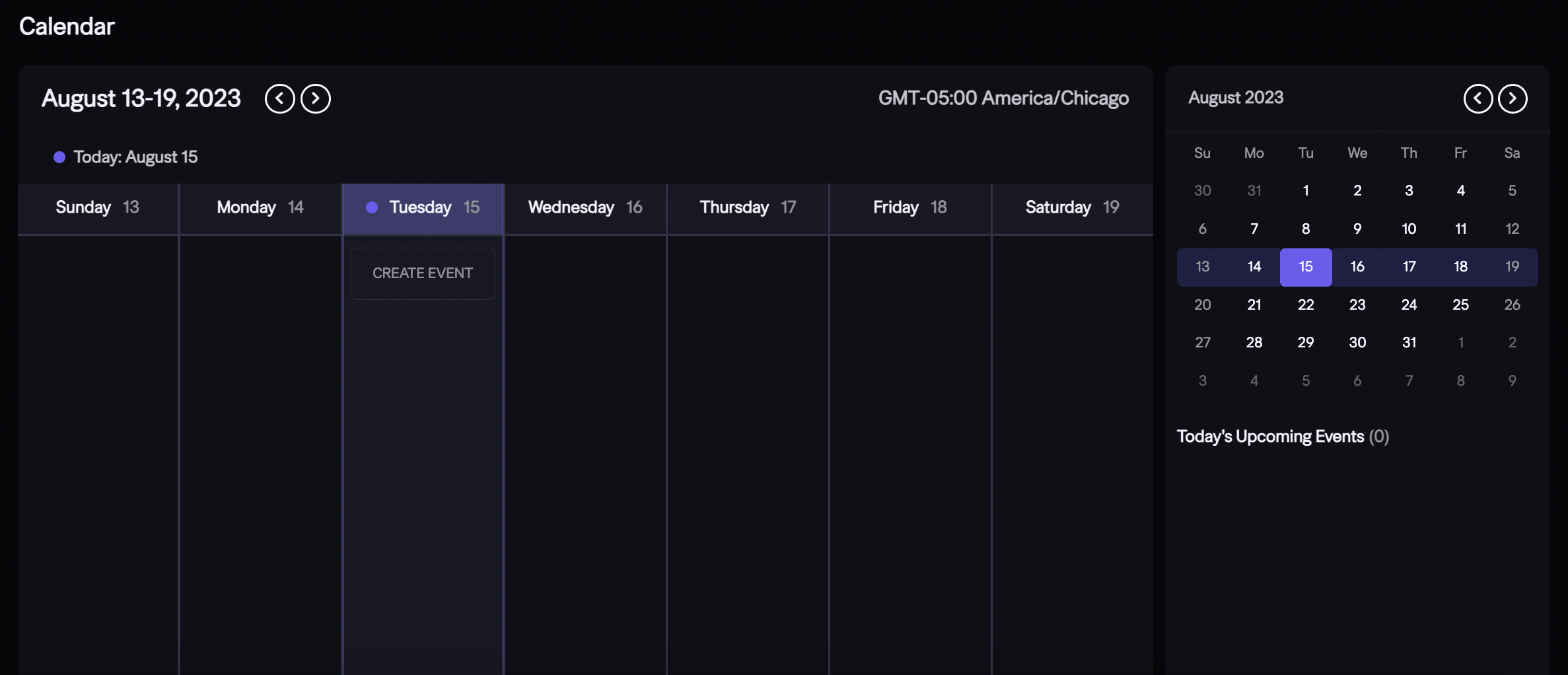Pick August 10 in mini calendar's Thursday column
The width and height of the screenshot is (1568, 675).
[1409, 229]
